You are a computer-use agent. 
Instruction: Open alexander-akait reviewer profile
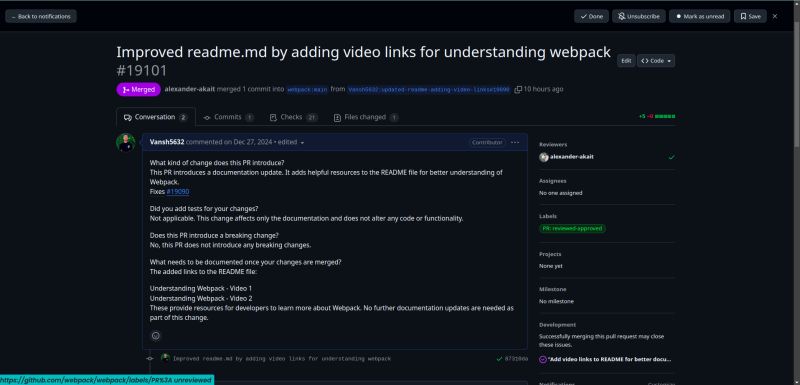(571, 157)
